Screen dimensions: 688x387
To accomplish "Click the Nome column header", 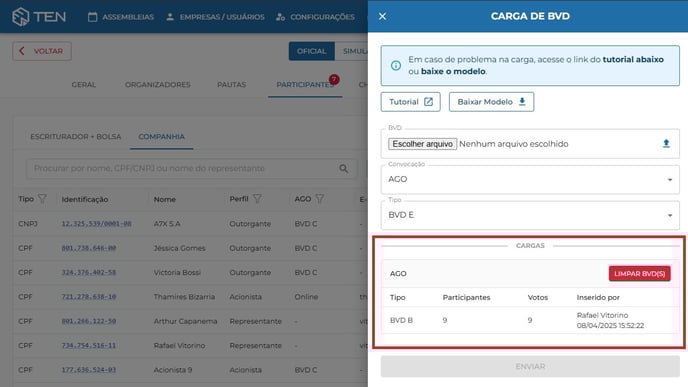I will 165,199.
